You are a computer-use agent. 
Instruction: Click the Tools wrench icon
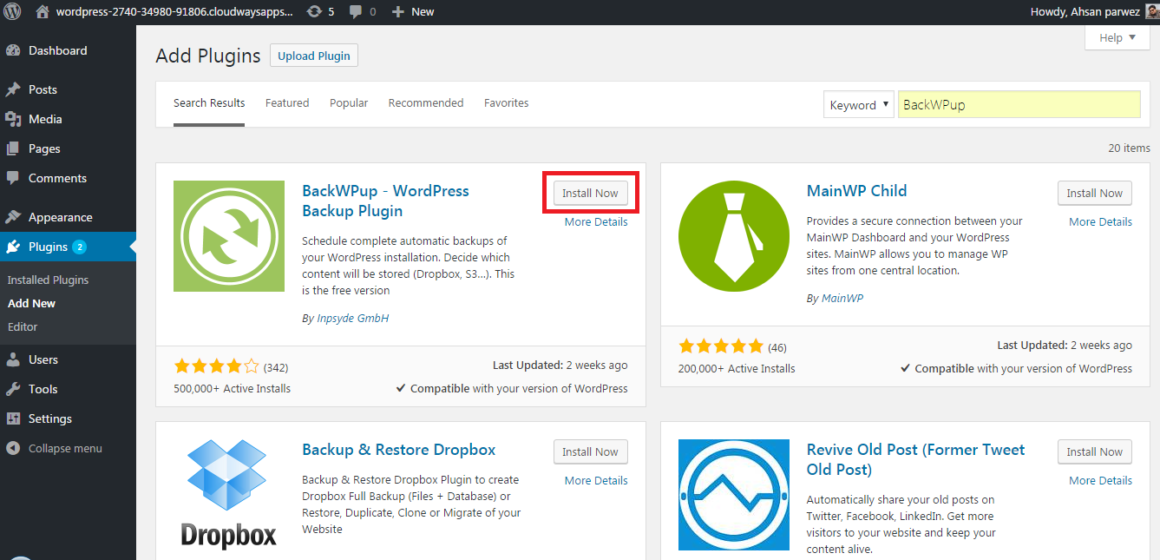[x=13, y=389]
